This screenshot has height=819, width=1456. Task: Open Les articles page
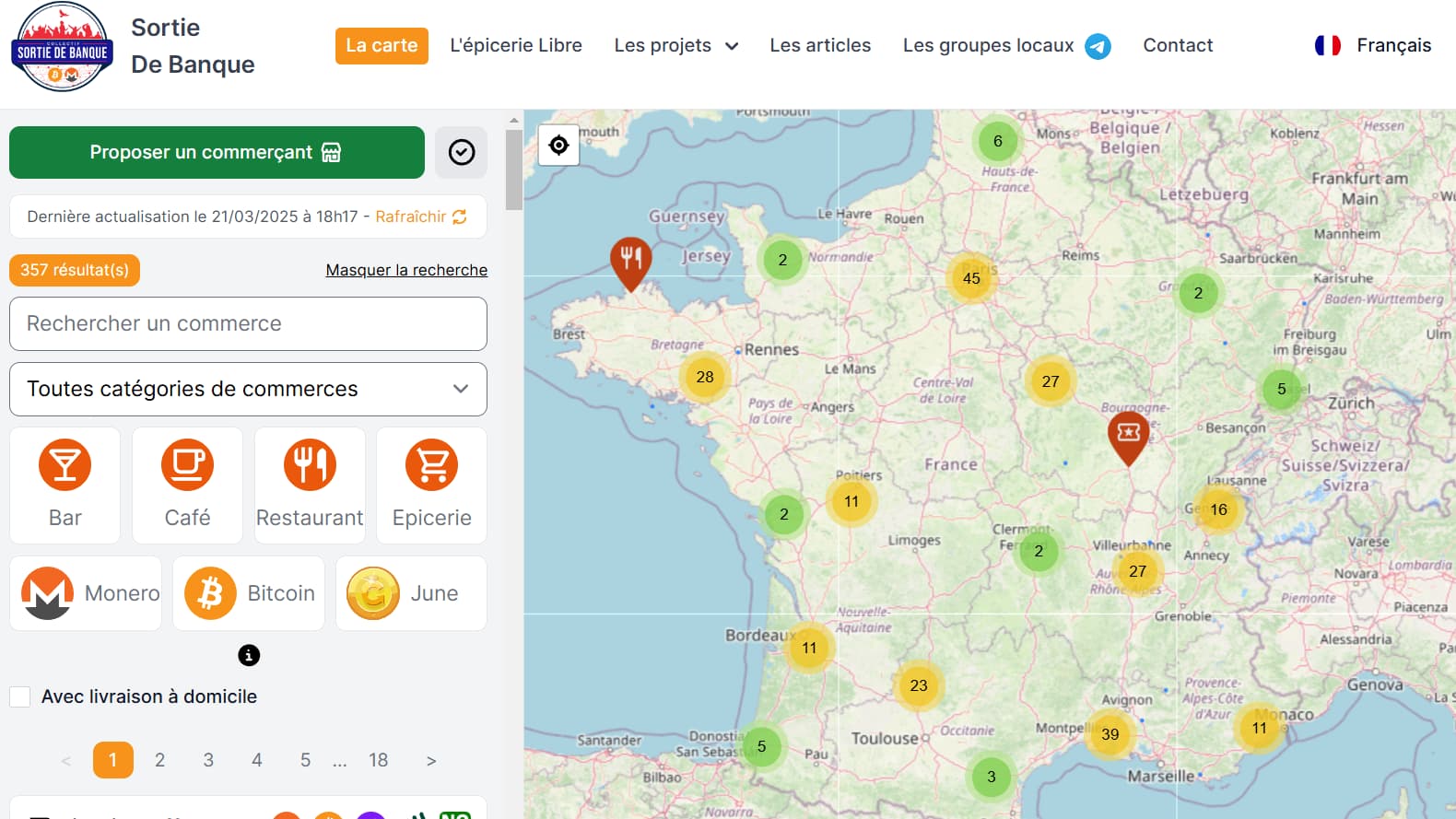tap(820, 45)
